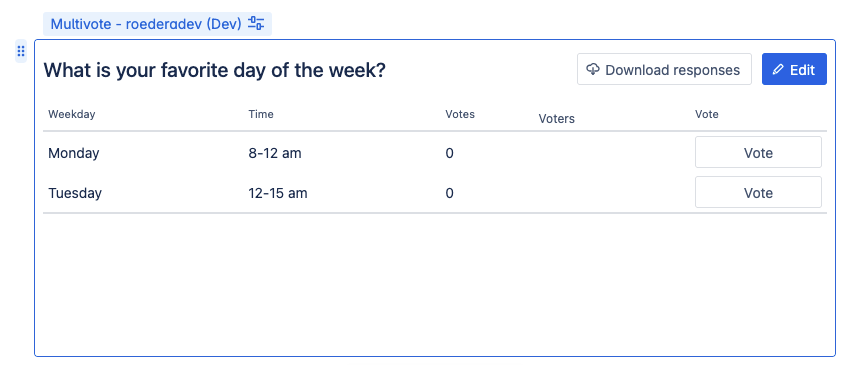Click the drag handle dots icon
Viewport: 868px width, 365px height.
[x=21, y=52]
